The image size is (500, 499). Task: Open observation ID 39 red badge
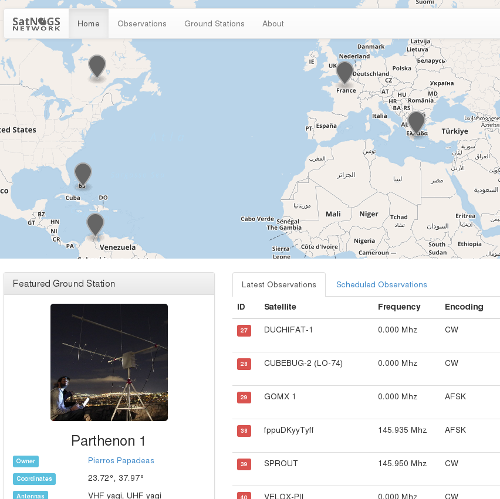tap(244, 464)
